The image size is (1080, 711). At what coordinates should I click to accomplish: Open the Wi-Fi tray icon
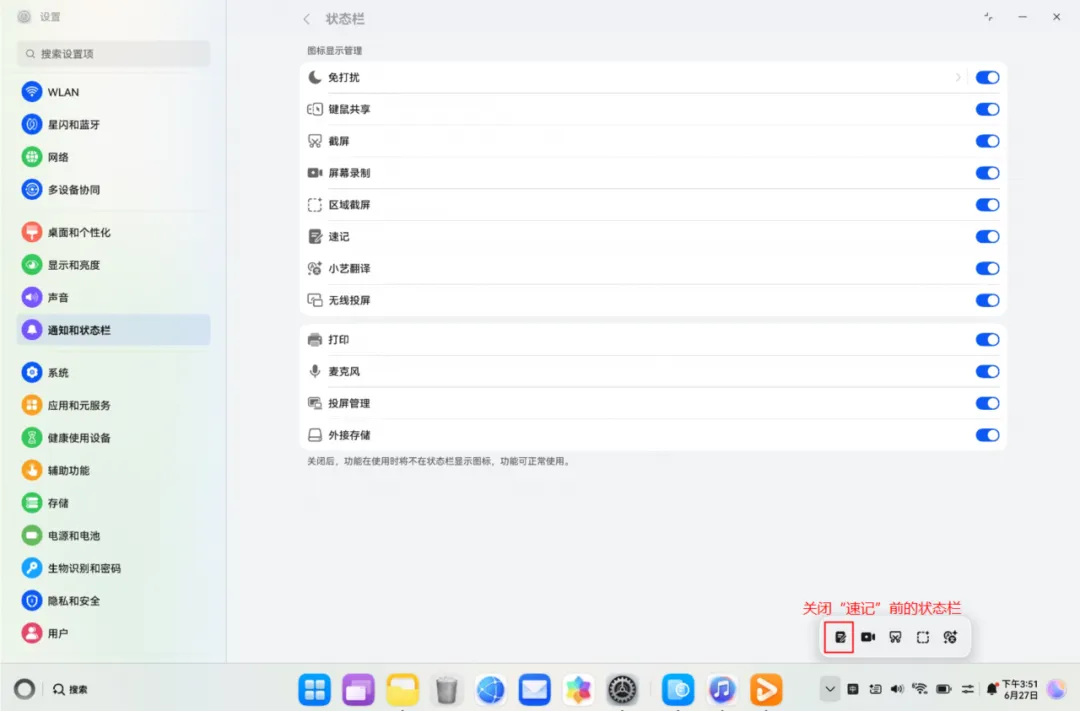tap(920, 689)
